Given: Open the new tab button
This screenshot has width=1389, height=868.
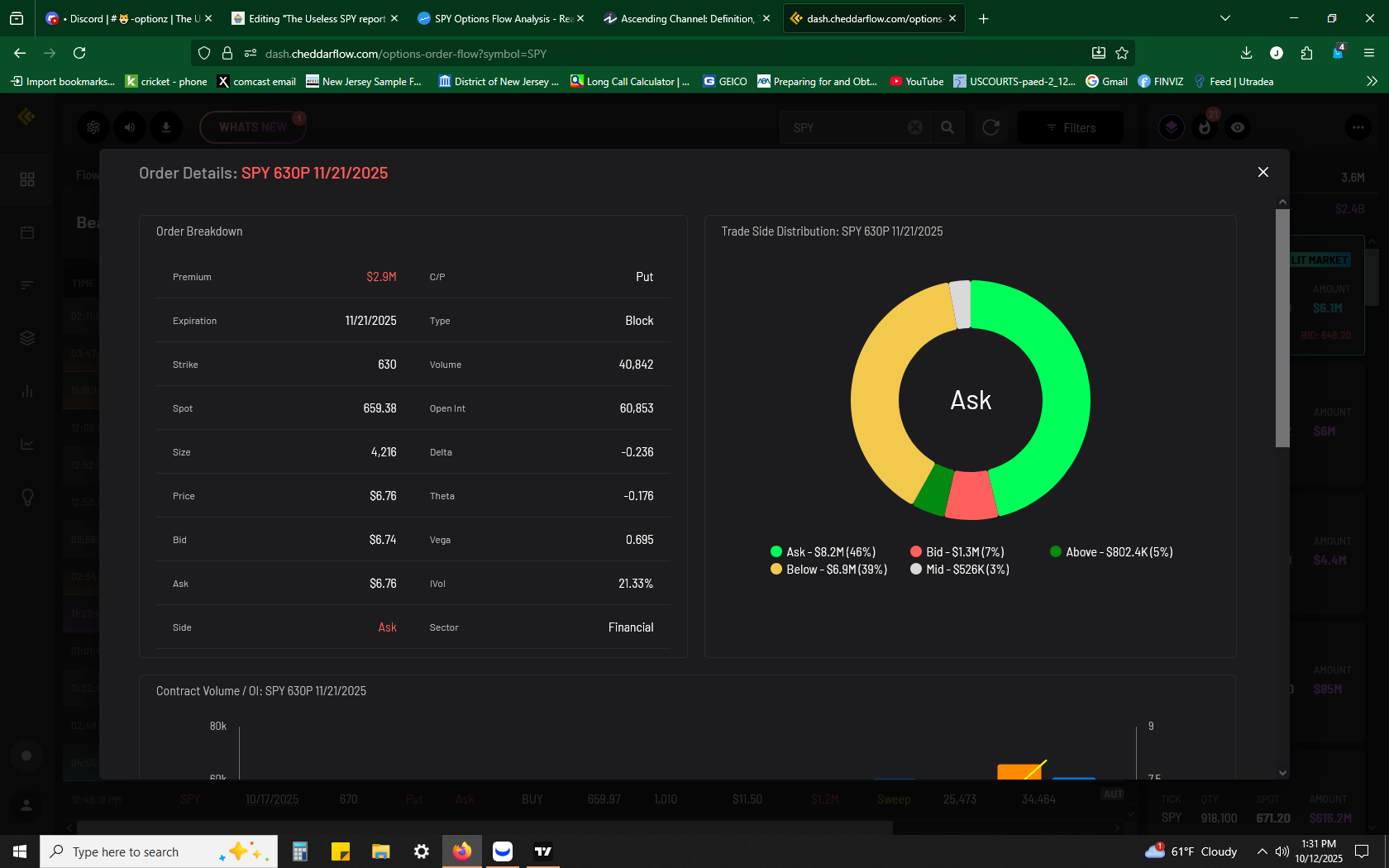Looking at the screenshot, I should tap(983, 18).
